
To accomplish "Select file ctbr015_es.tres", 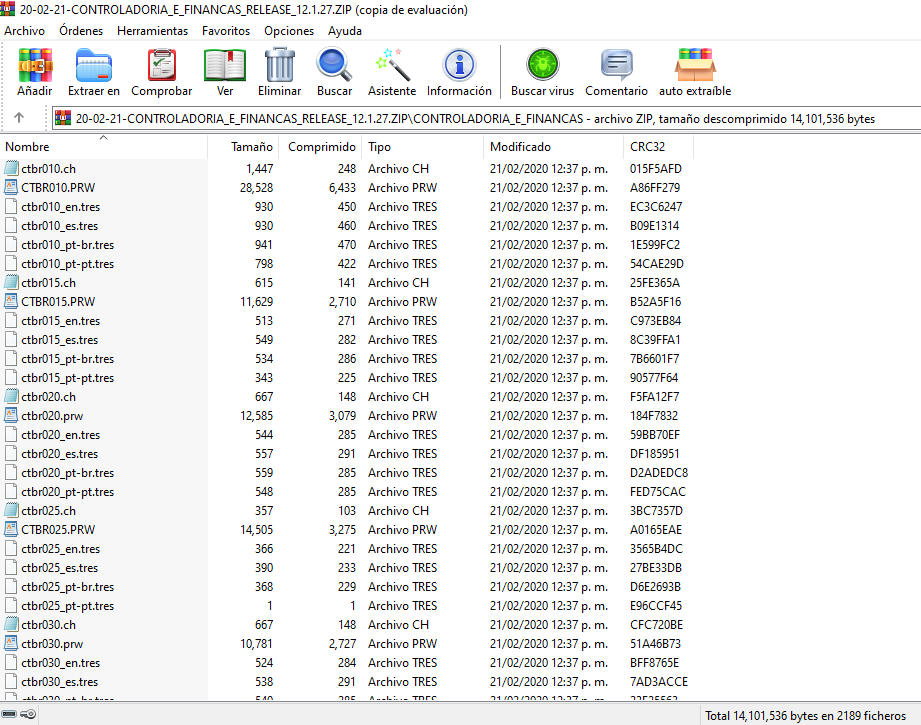I will pyautogui.click(x=59, y=340).
